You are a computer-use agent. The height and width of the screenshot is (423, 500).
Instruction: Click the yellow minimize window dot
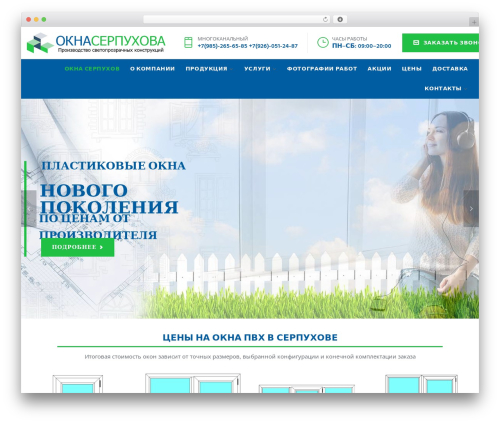pos(36,20)
